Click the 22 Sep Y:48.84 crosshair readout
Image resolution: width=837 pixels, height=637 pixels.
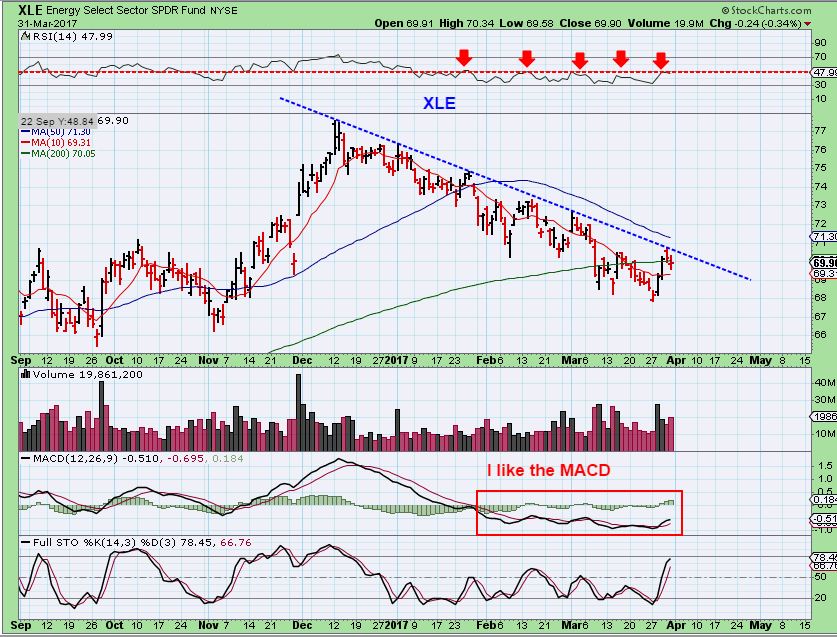click(57, 121)
